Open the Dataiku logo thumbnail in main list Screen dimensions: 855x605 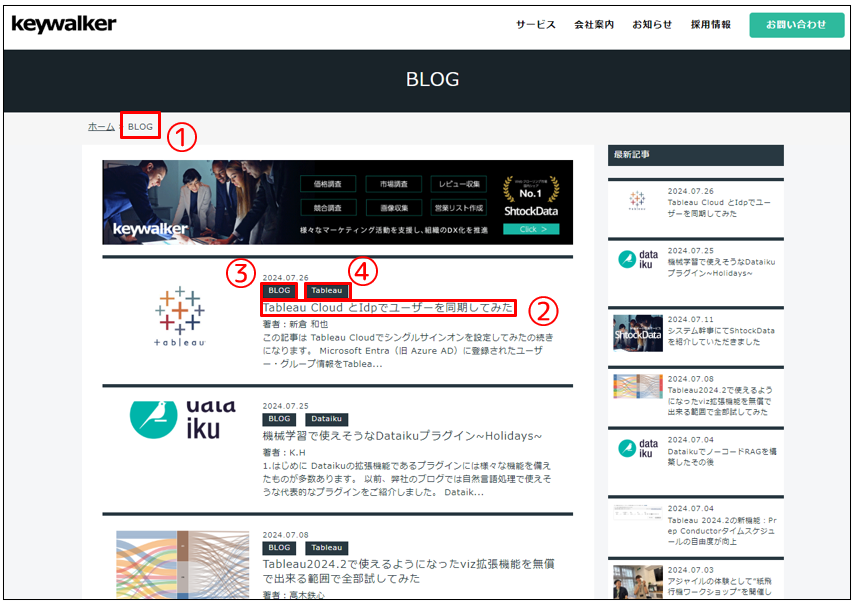coord(183,420)
